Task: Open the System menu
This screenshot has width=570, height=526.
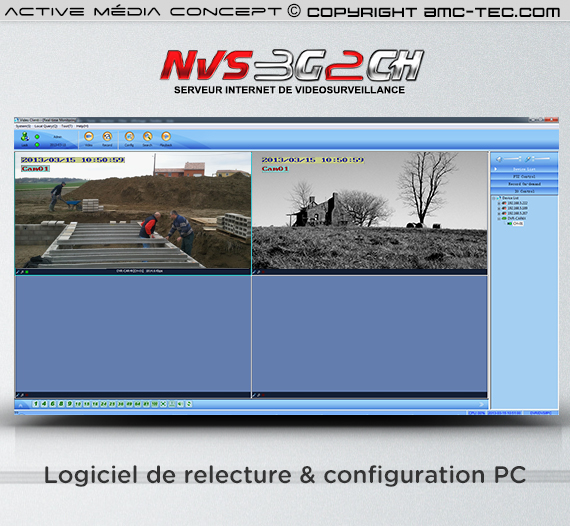Action: tap(23, 126)
